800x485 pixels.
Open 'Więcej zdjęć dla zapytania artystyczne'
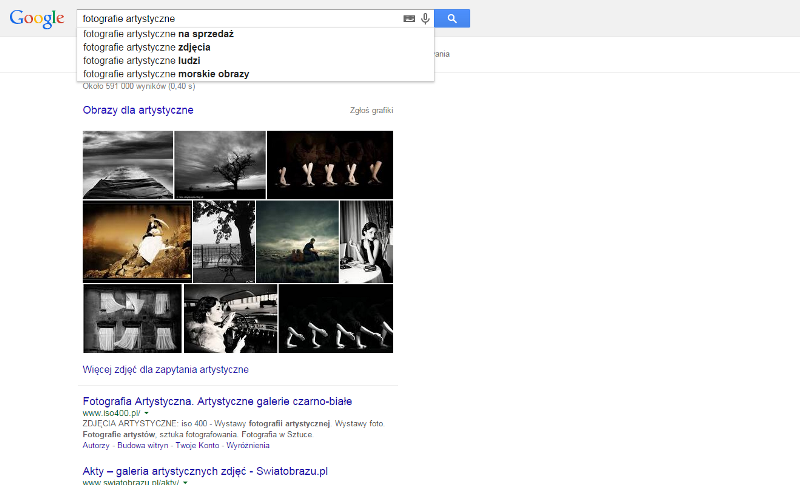(x=165, y=370)
